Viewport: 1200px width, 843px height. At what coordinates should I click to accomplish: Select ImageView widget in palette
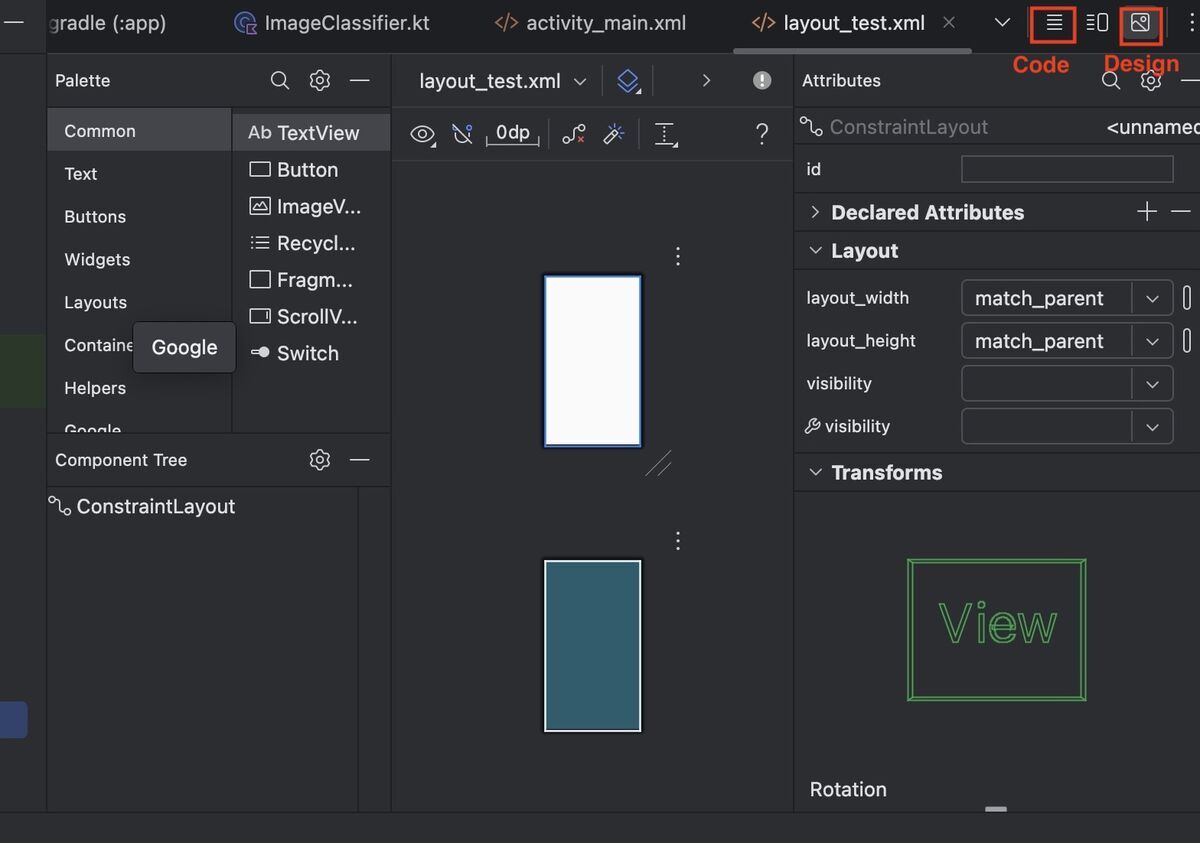[x=311, y=207]
